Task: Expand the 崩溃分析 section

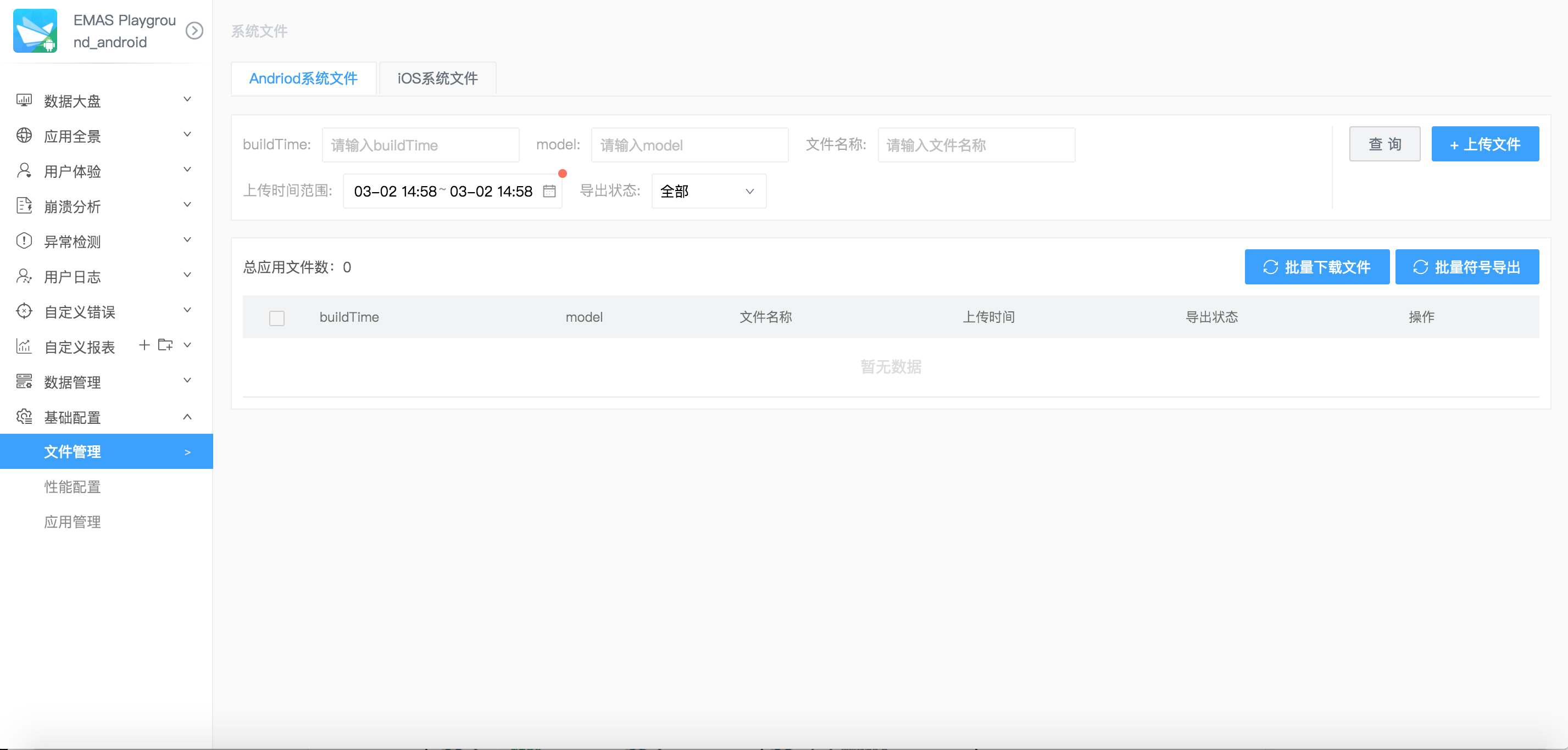Action: pyautogui.click(x=187, y=205)
